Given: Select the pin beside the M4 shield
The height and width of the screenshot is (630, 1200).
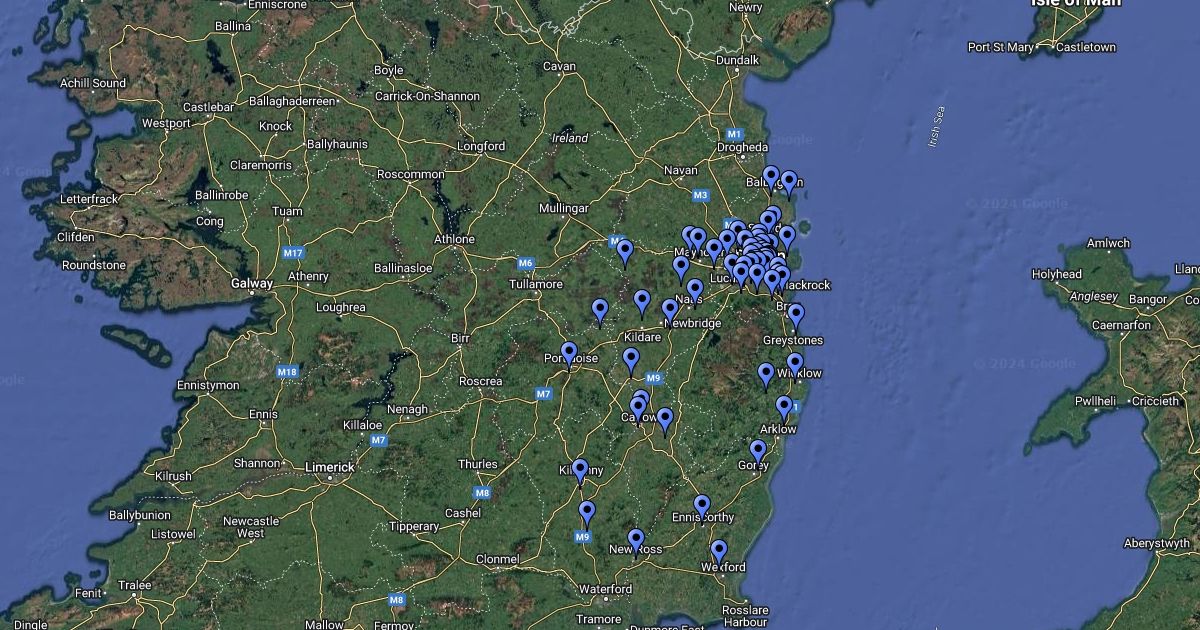Looking at the screenshot, I should click(x=625, y=252).
